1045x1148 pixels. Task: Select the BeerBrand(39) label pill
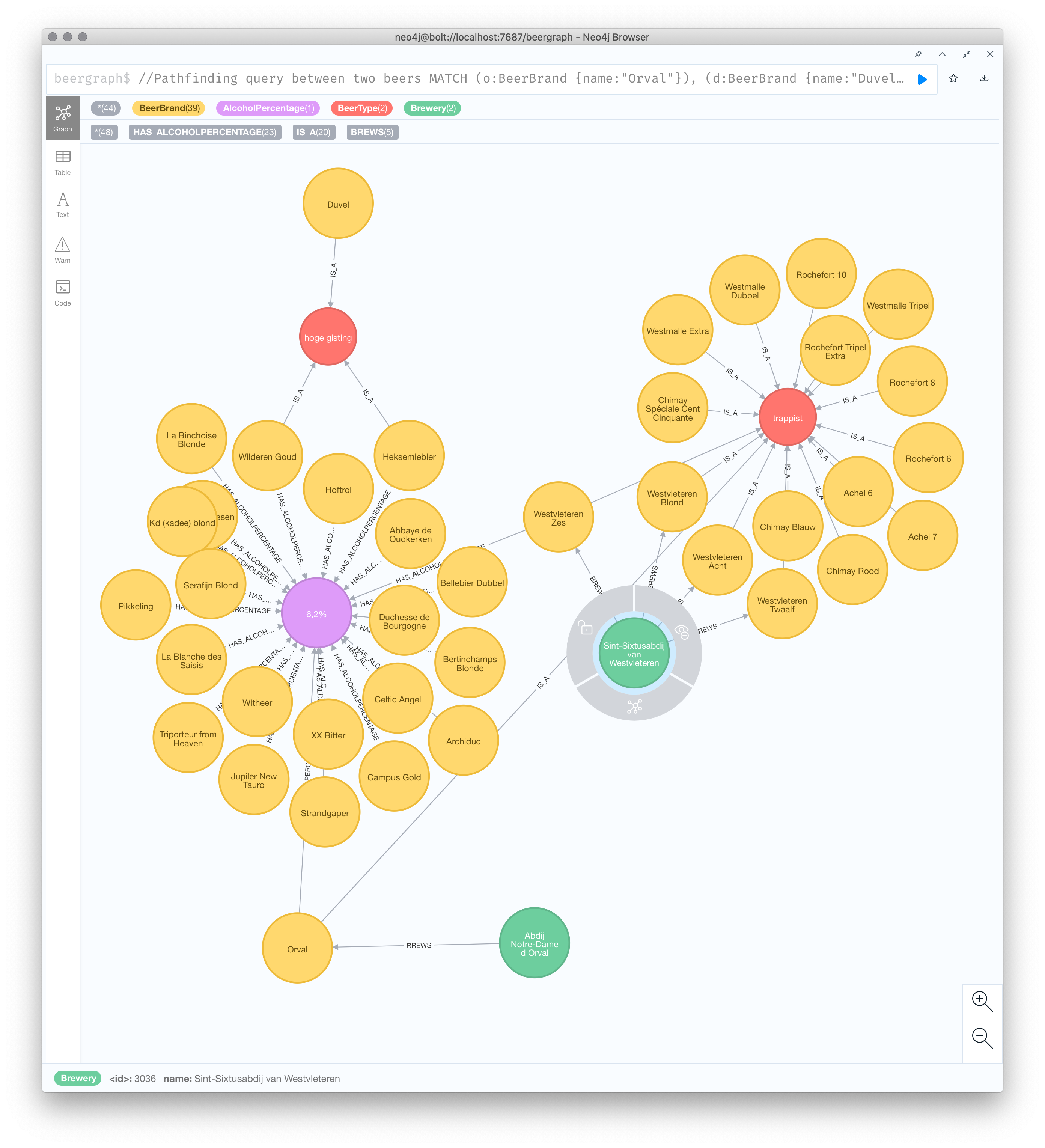coord(169,108)
